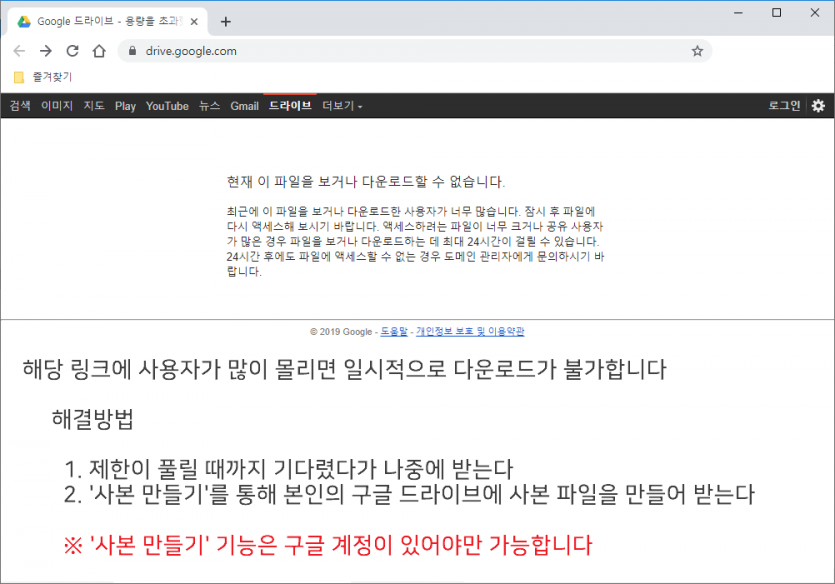Open 검색 in the Google bar
The width and height of the screenshot is (835, 584).
pos(20,106)
